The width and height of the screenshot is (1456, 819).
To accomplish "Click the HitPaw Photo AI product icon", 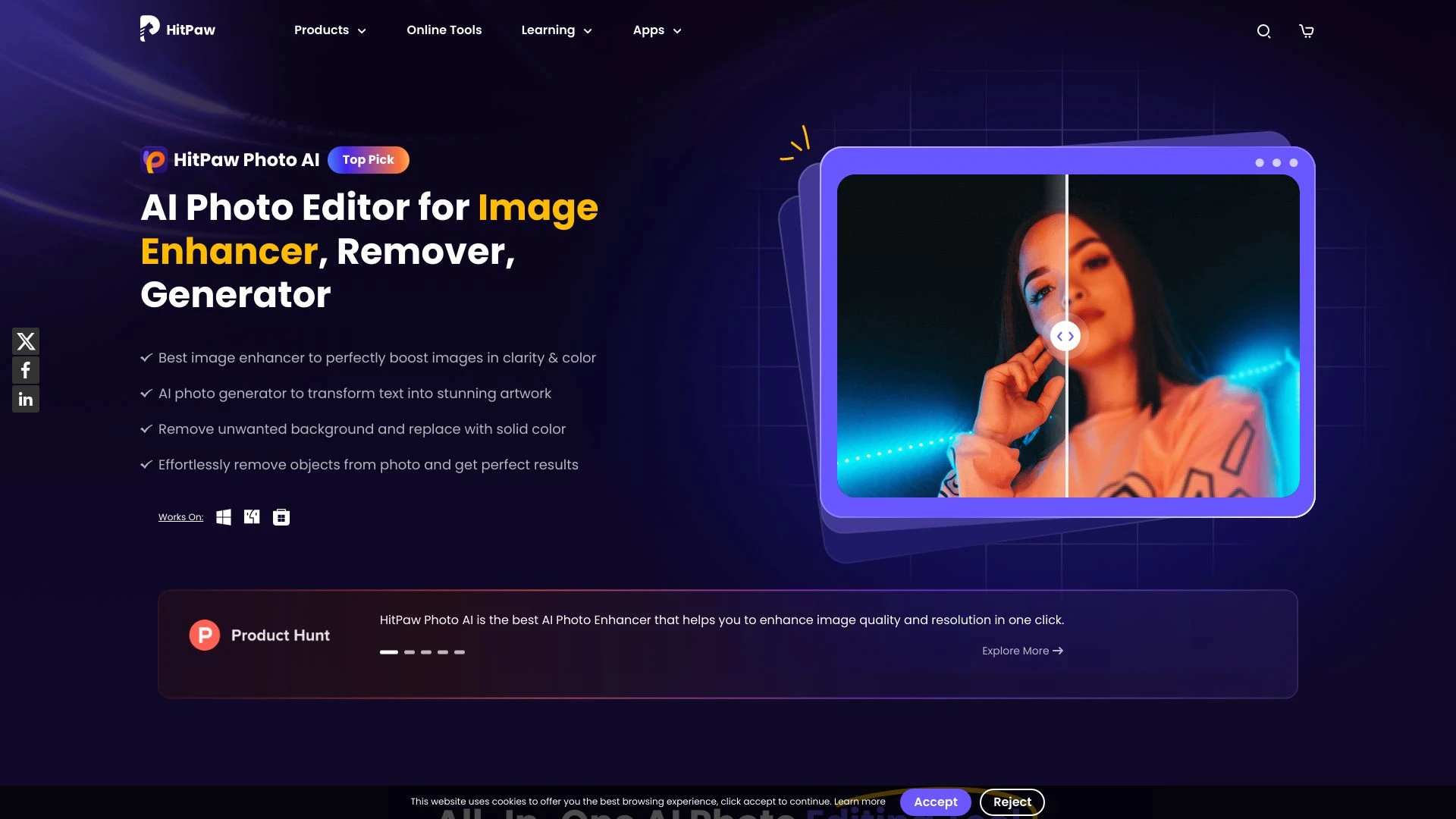I will 154,159.
